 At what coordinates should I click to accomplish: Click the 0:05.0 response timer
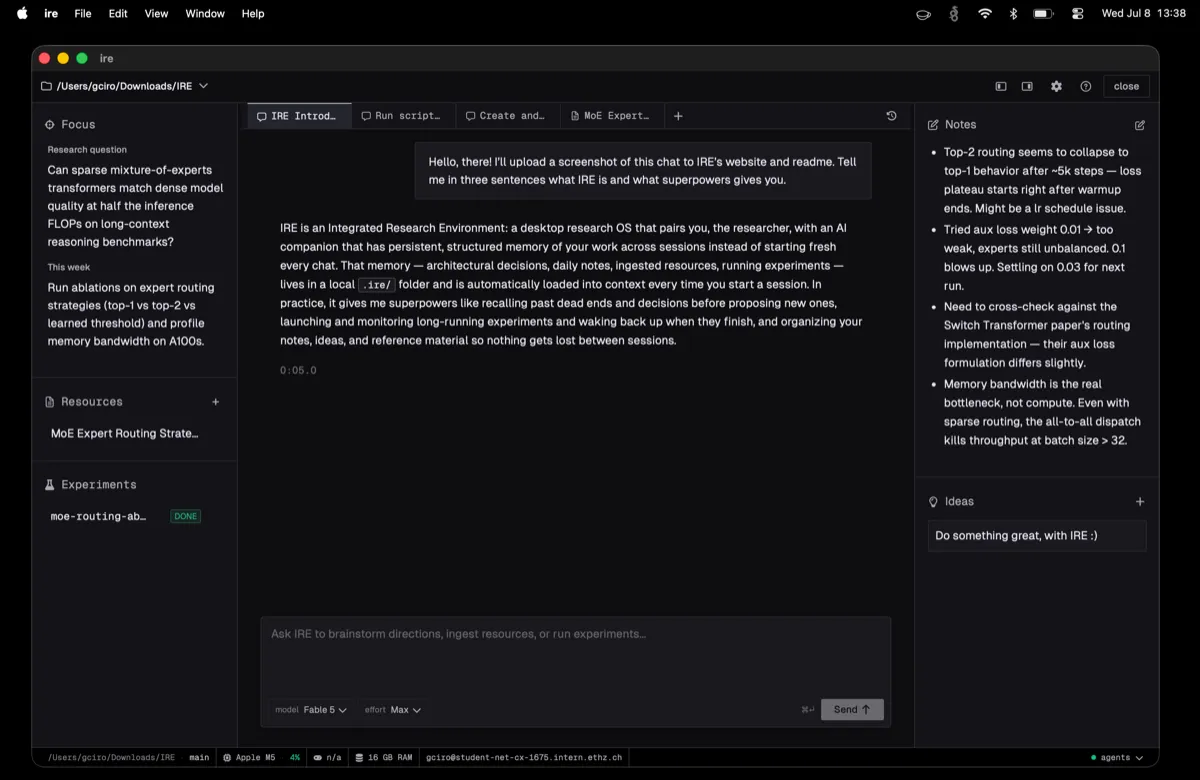298,371
